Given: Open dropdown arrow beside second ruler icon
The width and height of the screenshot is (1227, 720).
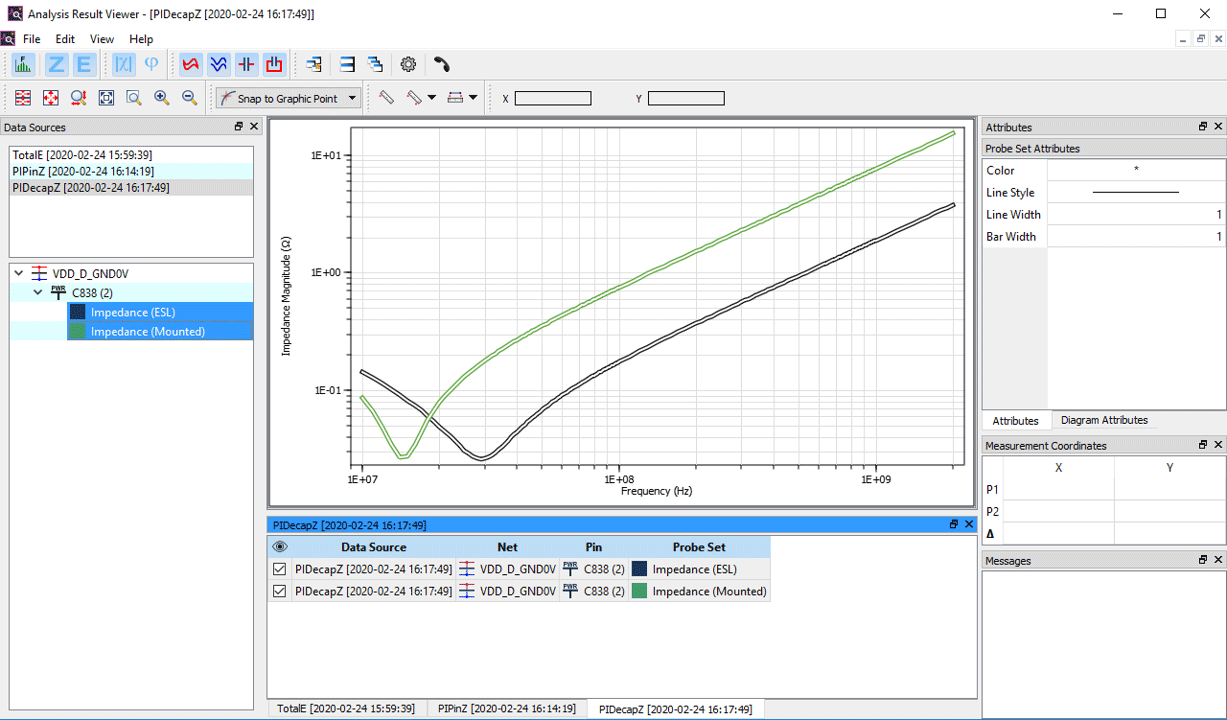Looking at the screenshot, I should pyautogui.click(x=432, y=98).
